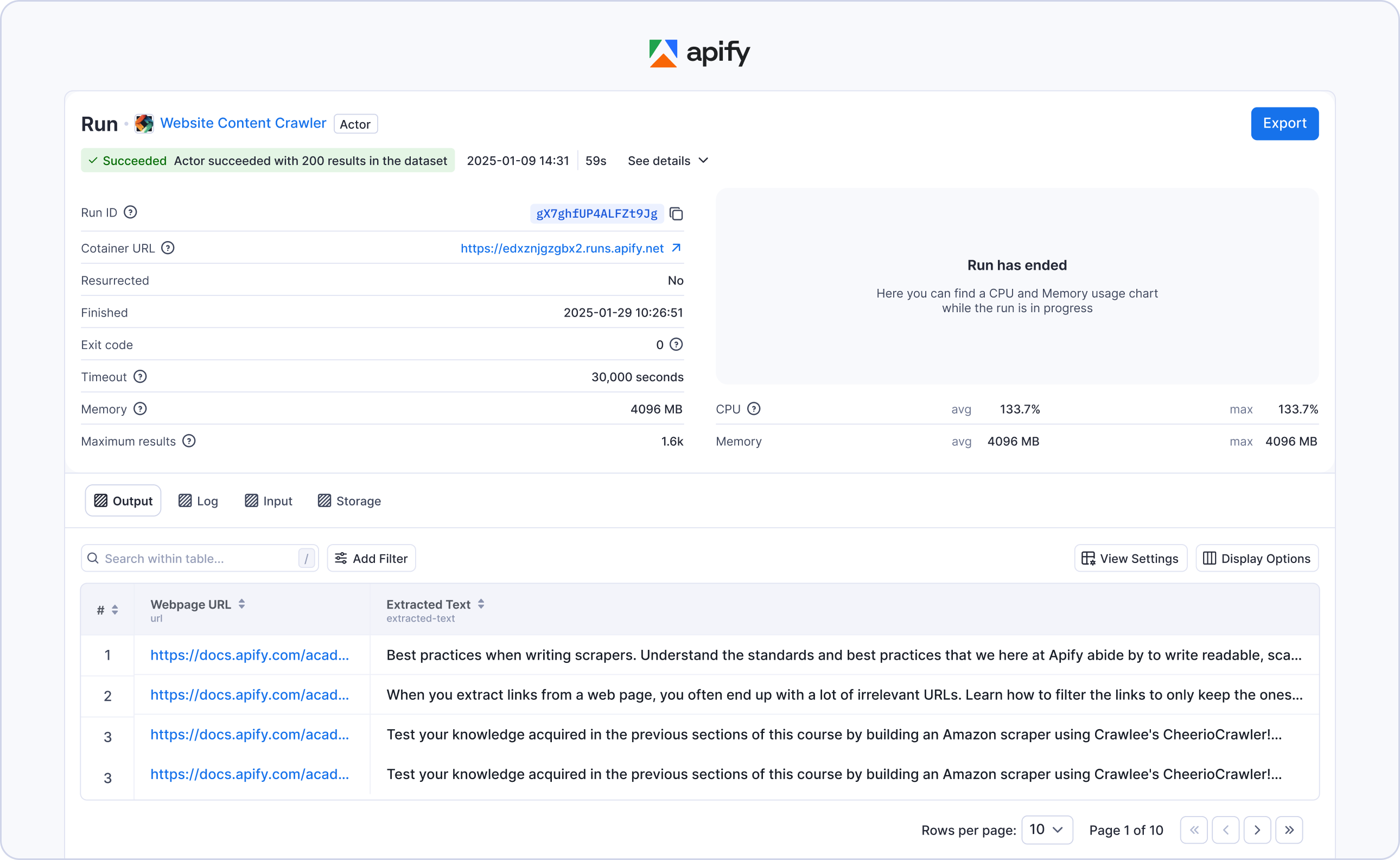This screenshot has width=1400, height=860.
Task: Click the search magnifier icon in the table toolbar
Action: pyautogui.click(x=93, y=558)
